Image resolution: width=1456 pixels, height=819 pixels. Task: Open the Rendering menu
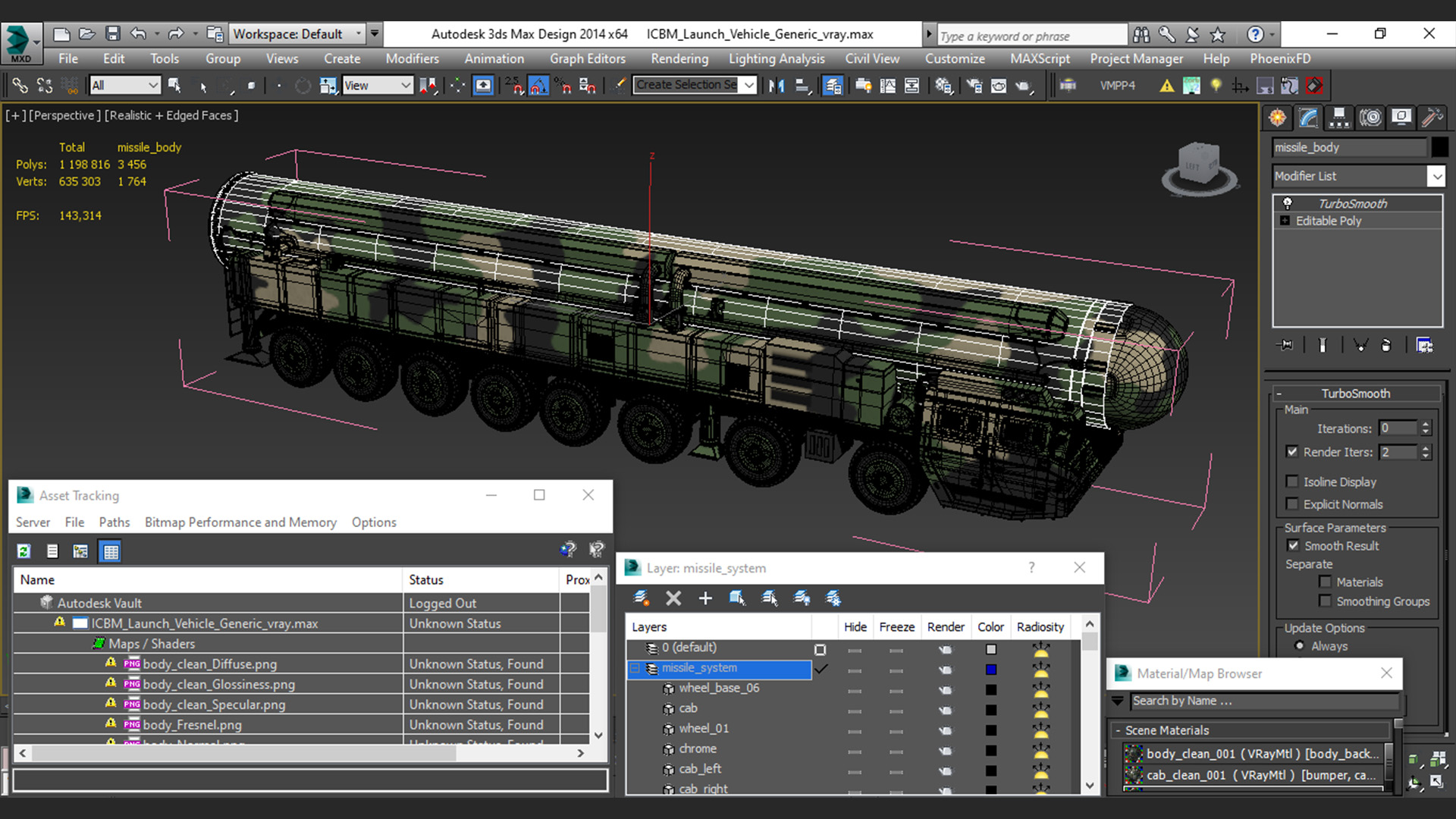pyautogui.click(x=679, y=58)
